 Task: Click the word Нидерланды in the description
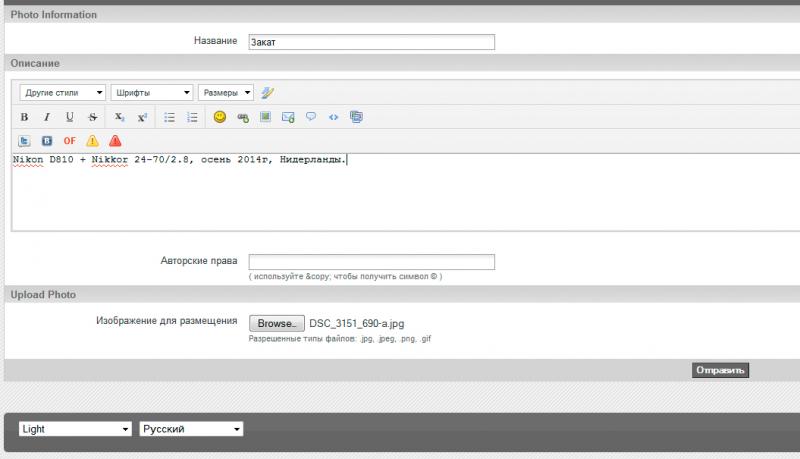click(313, 160)
